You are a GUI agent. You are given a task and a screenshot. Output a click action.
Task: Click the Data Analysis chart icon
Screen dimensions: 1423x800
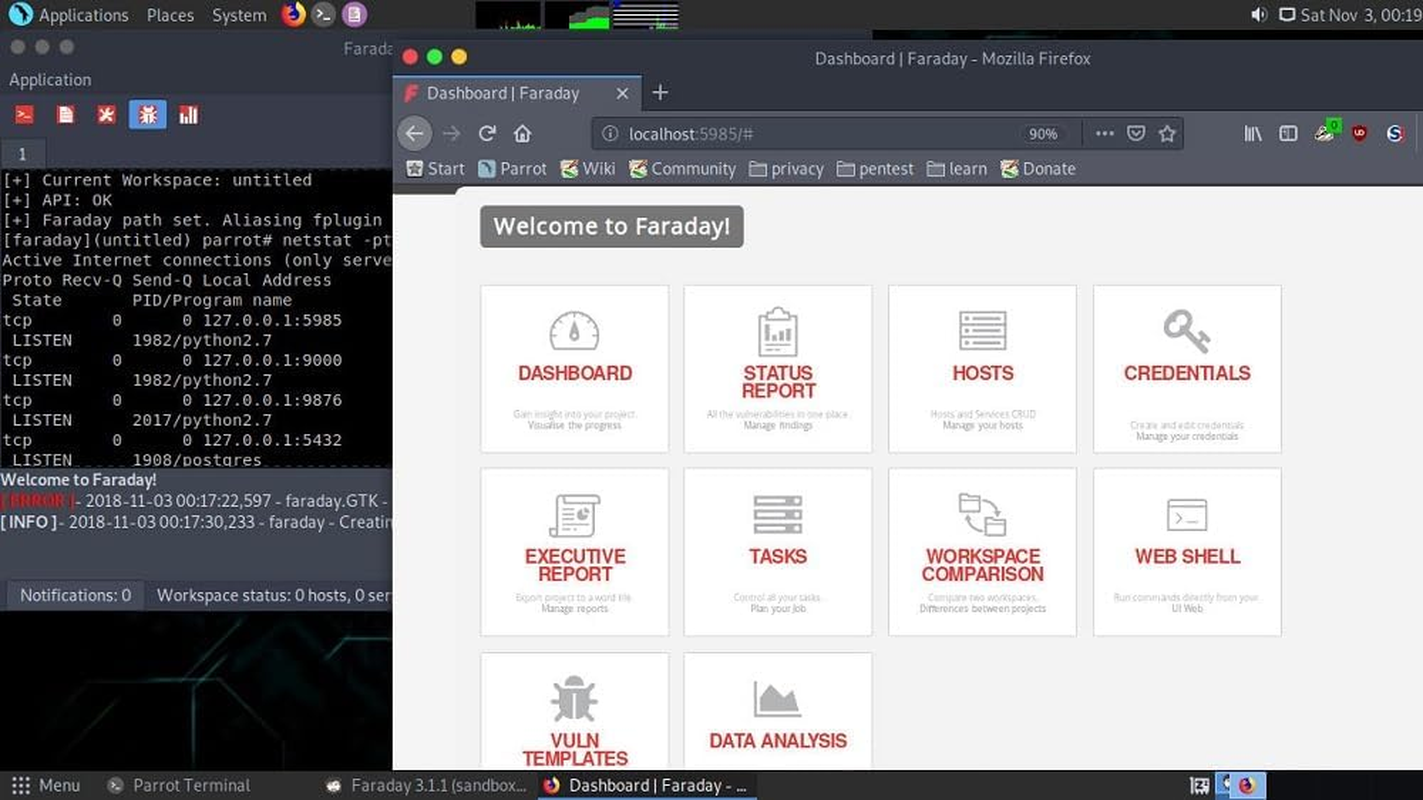[x=778, y=700]
